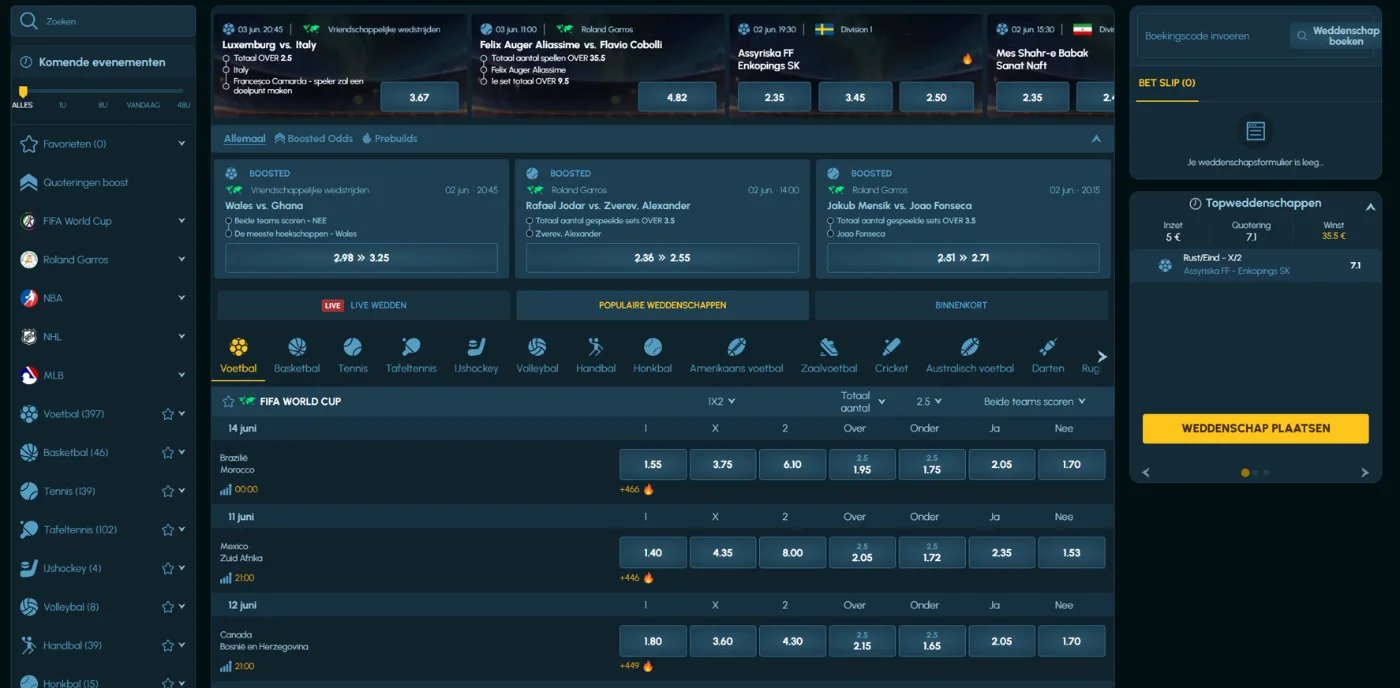The height and width of the screenshot is (688, 1400).
Task: Select the Cricket sport icon tab
Action: [891, 356]
